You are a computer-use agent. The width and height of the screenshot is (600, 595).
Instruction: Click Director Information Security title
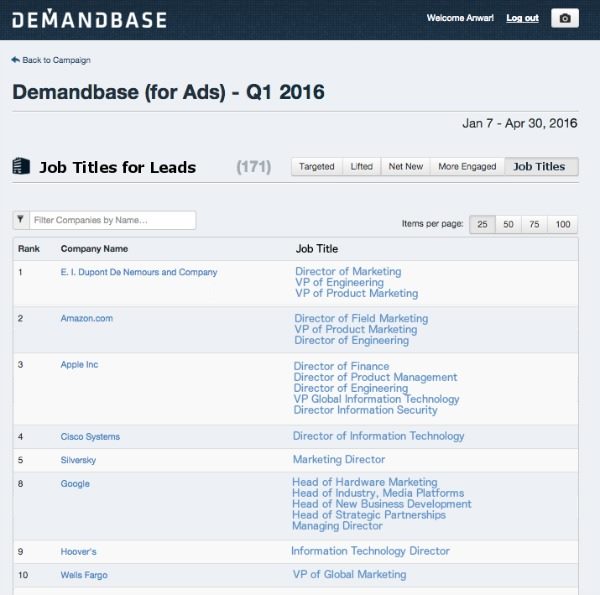[365, 410]
